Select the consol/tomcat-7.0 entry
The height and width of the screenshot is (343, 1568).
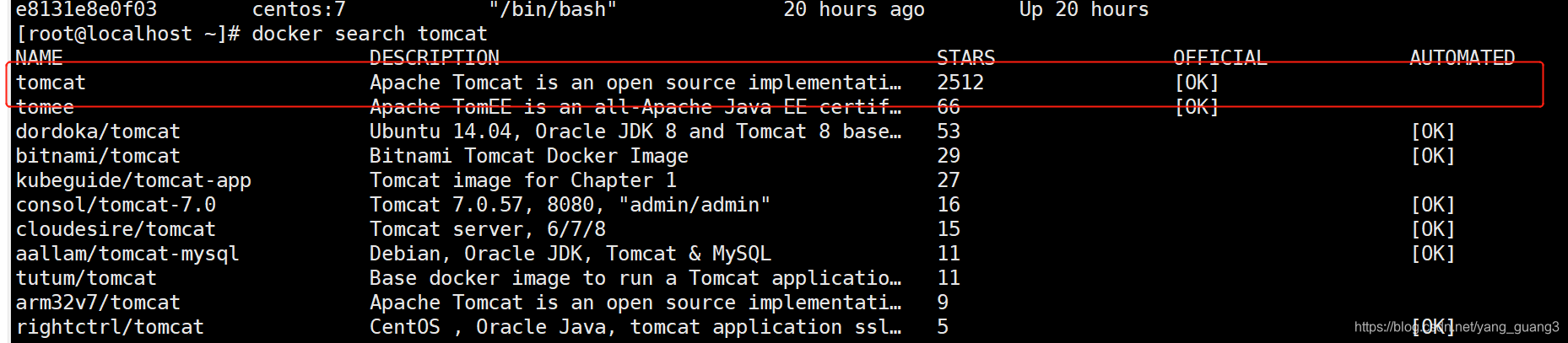[x=116, y=205]
